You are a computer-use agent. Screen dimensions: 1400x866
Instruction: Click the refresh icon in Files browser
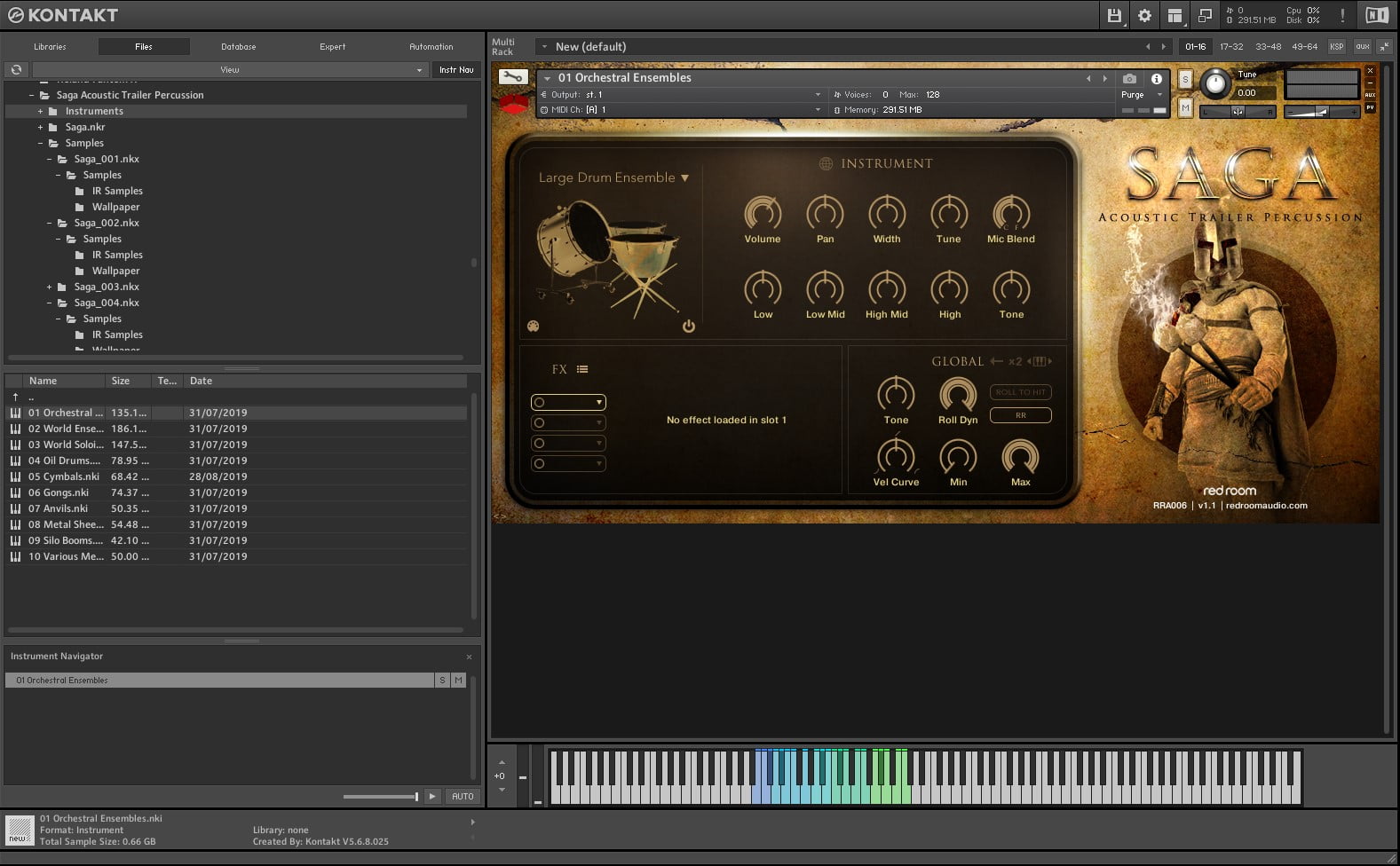16,69
